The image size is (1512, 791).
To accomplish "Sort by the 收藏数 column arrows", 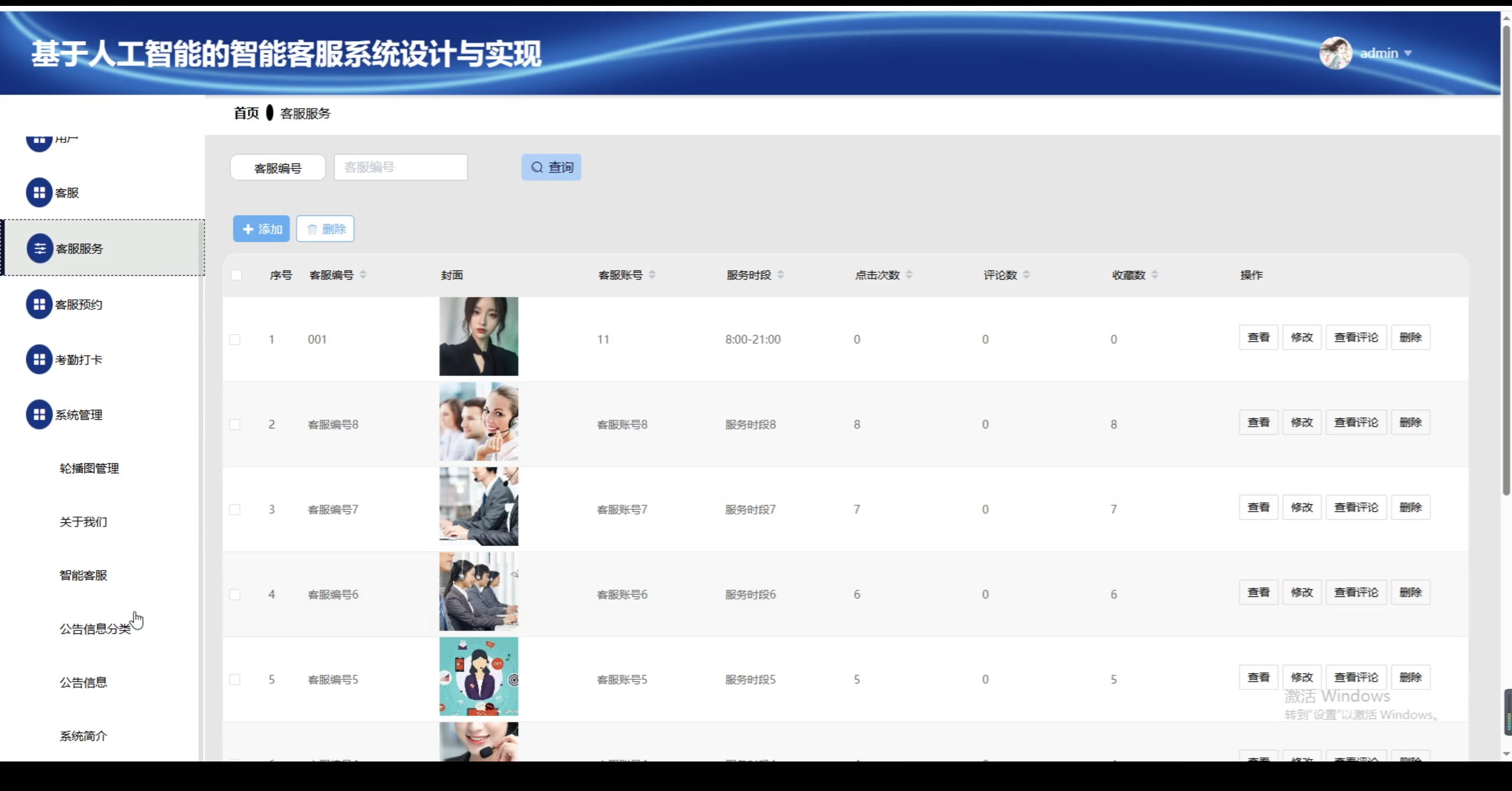I will tap(1155, 274).
